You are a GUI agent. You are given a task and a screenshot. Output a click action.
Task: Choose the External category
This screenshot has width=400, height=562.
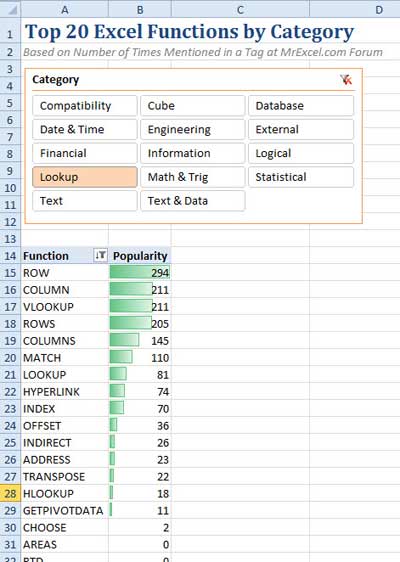point(301,129)
